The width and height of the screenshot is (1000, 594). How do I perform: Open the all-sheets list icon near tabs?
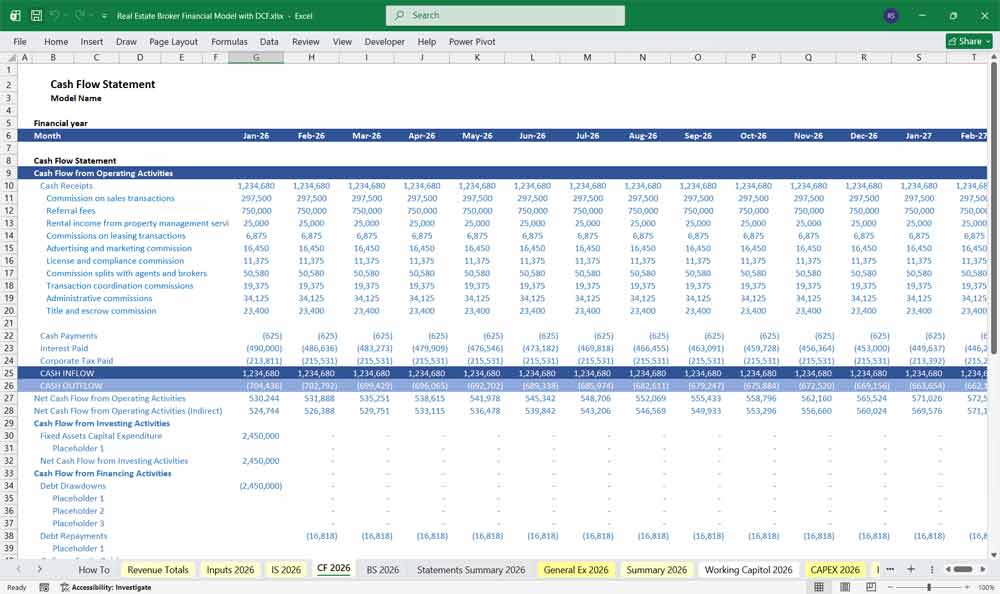coord(891,569)
